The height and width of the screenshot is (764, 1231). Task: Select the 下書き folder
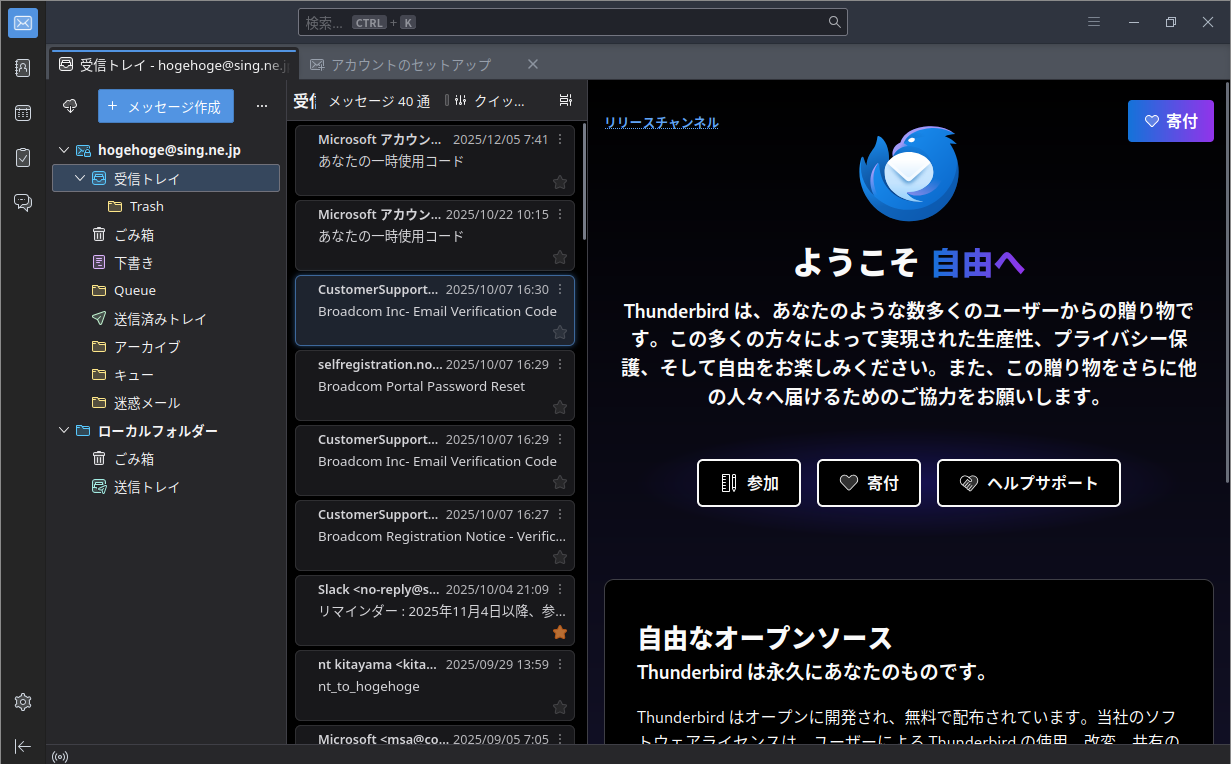pos(166,262)
